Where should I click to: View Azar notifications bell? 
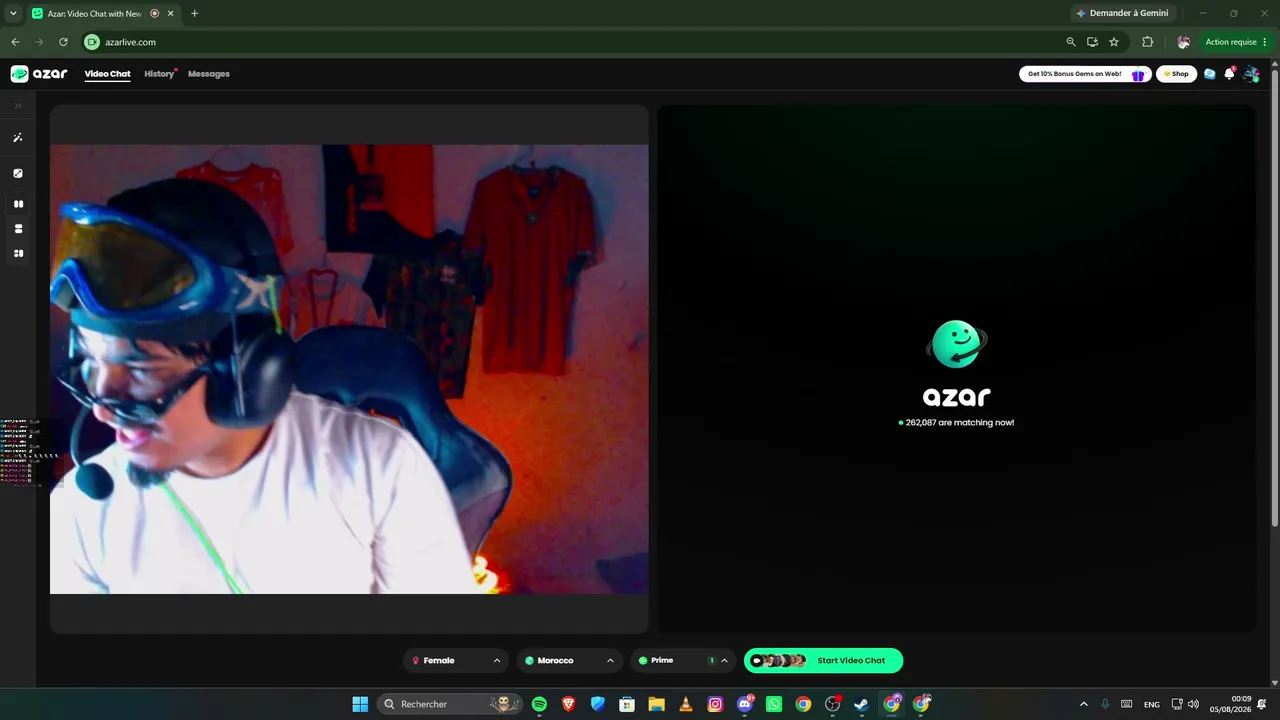pos(1230,74)
